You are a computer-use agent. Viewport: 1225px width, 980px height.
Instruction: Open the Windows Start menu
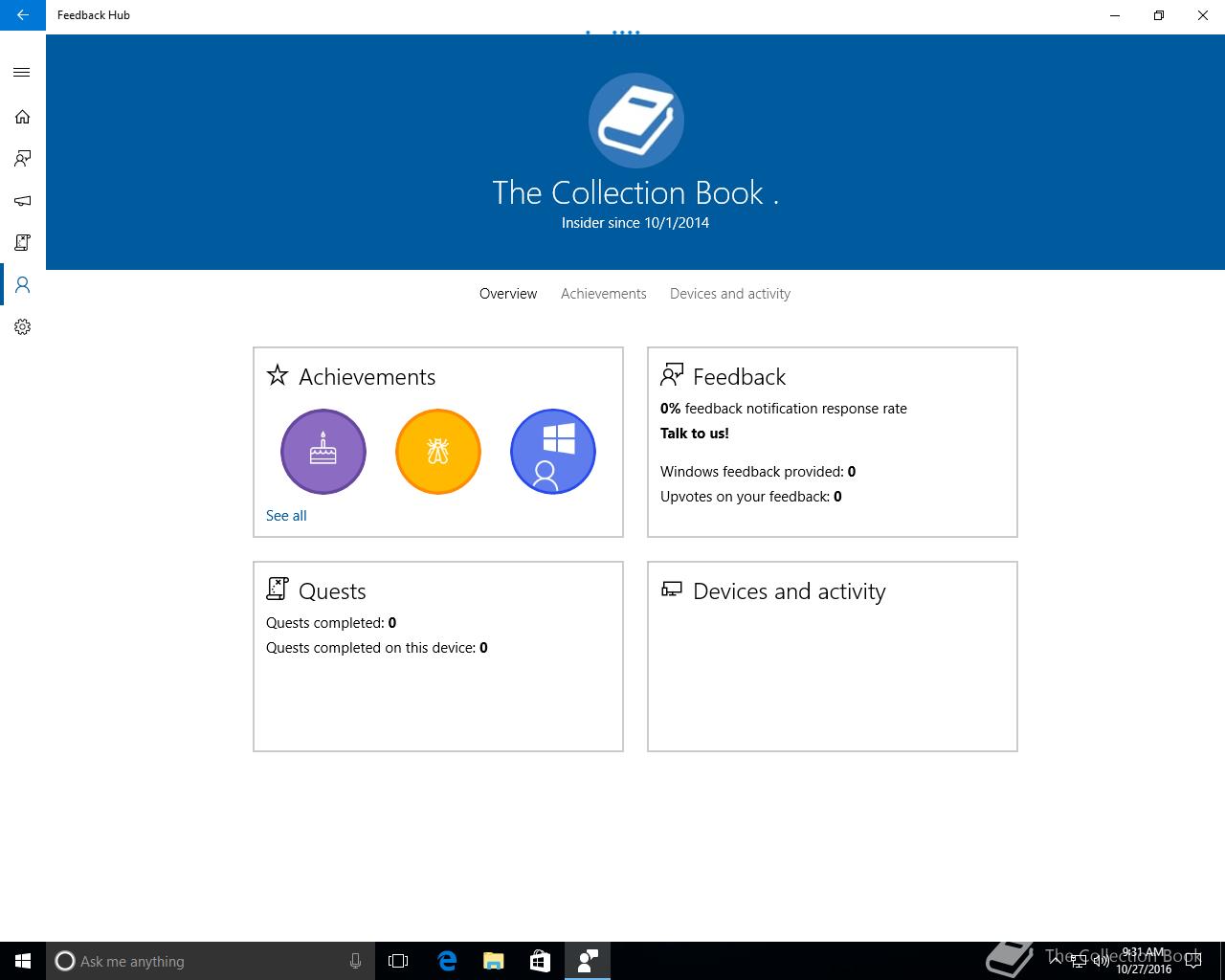coord(23,961)
